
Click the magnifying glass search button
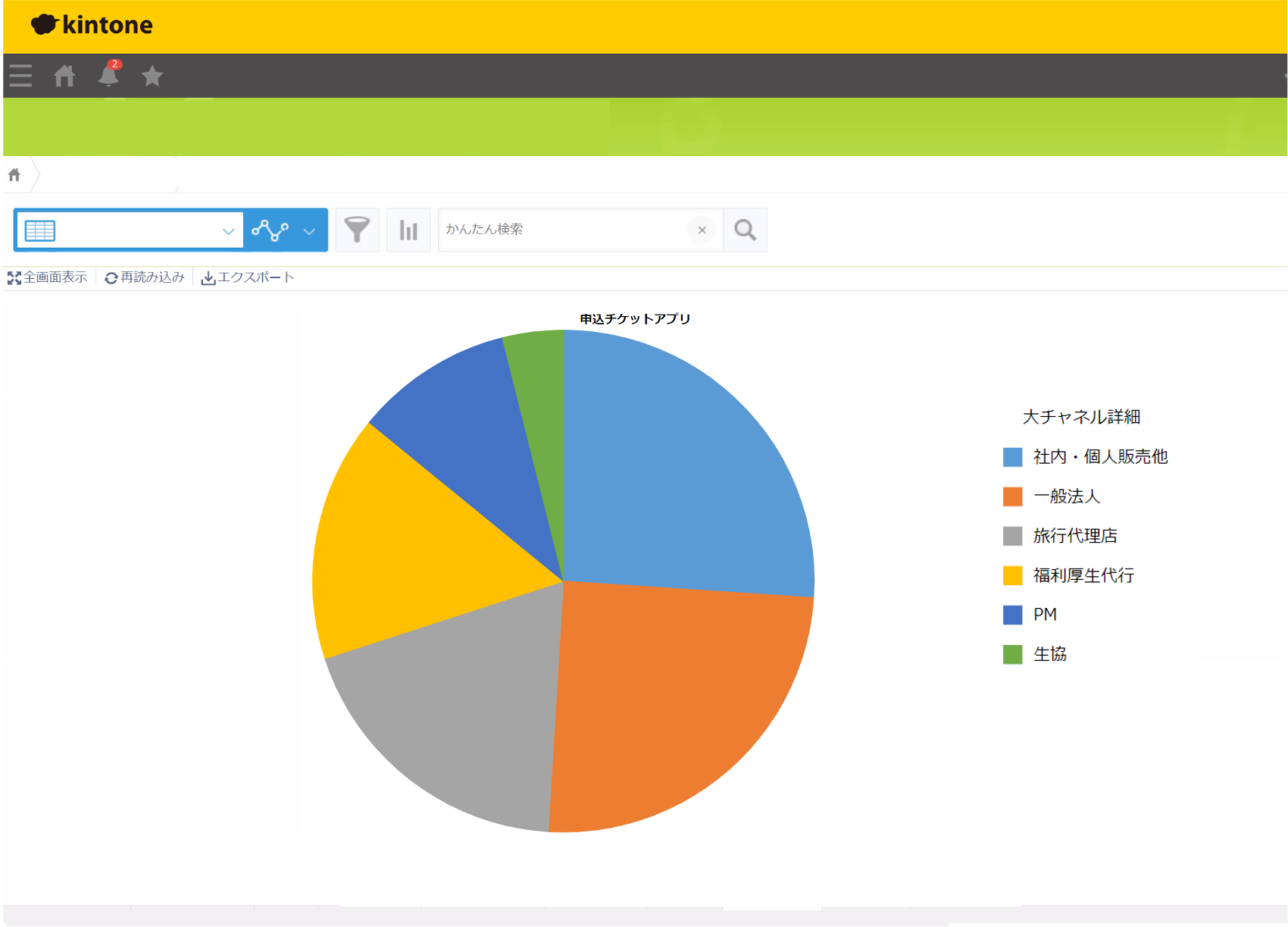tap(745, 230)
